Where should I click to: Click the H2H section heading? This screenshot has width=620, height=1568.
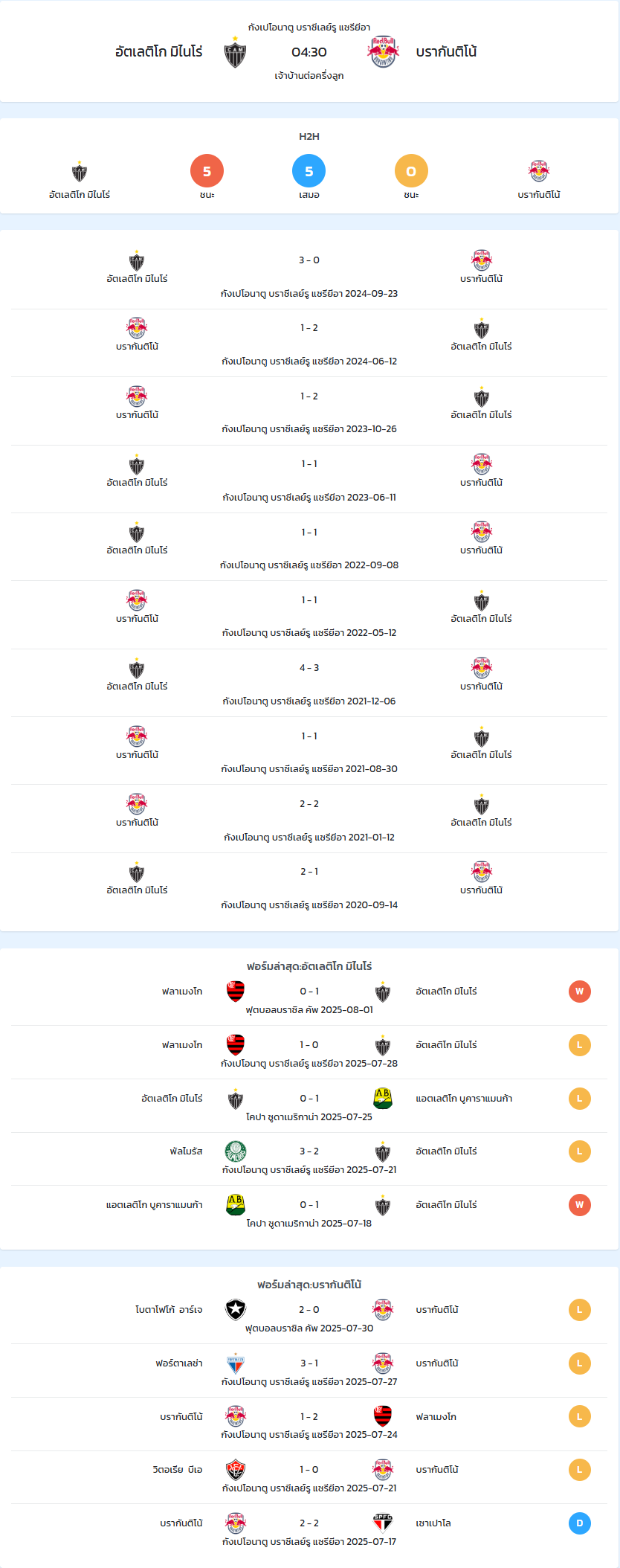(x=309, y=136)
